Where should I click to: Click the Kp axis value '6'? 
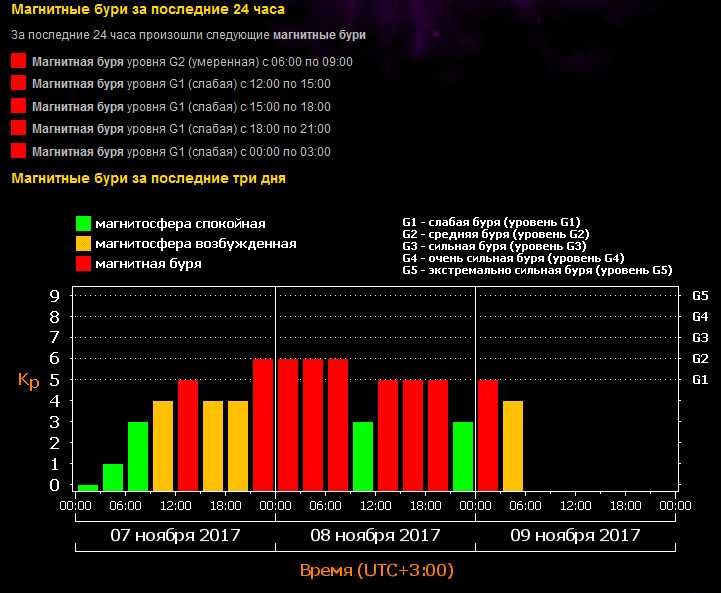pos(54,359)
